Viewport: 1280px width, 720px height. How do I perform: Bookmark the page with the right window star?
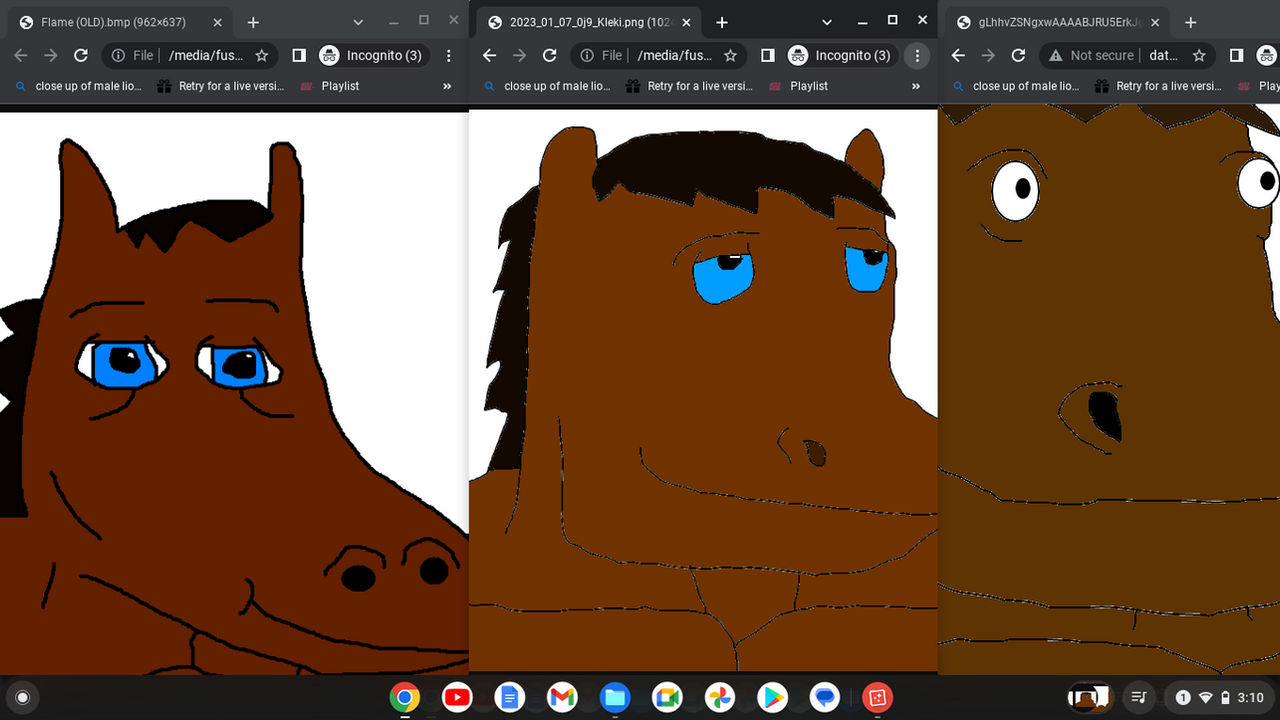1200,56
